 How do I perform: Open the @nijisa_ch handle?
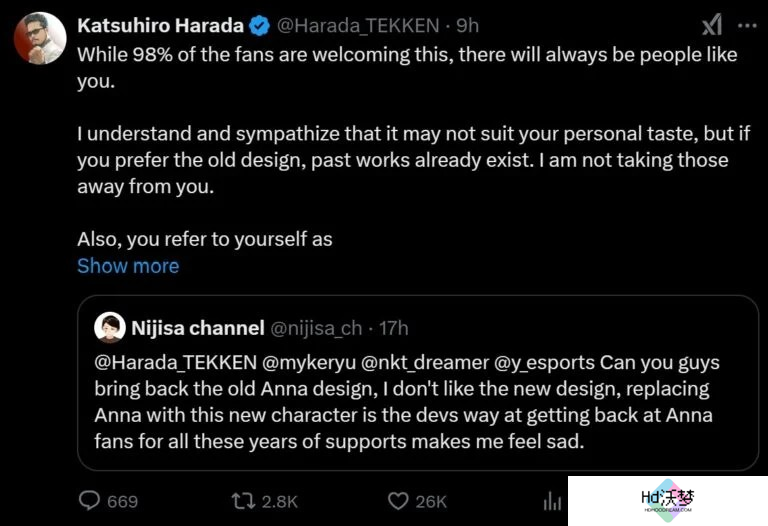tap(316, 328)
